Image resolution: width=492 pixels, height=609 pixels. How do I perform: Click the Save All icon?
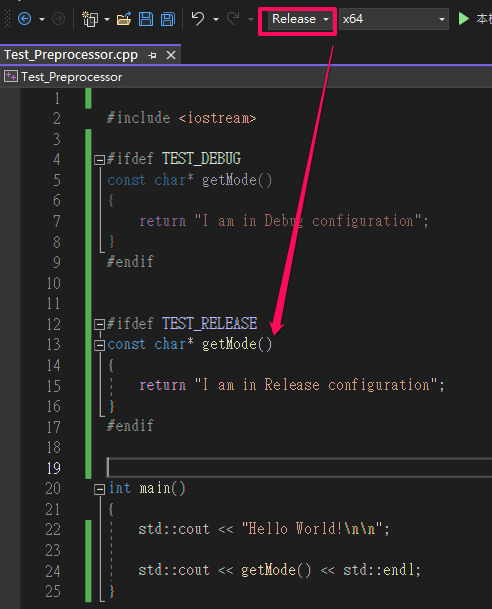tap(168, 19)
